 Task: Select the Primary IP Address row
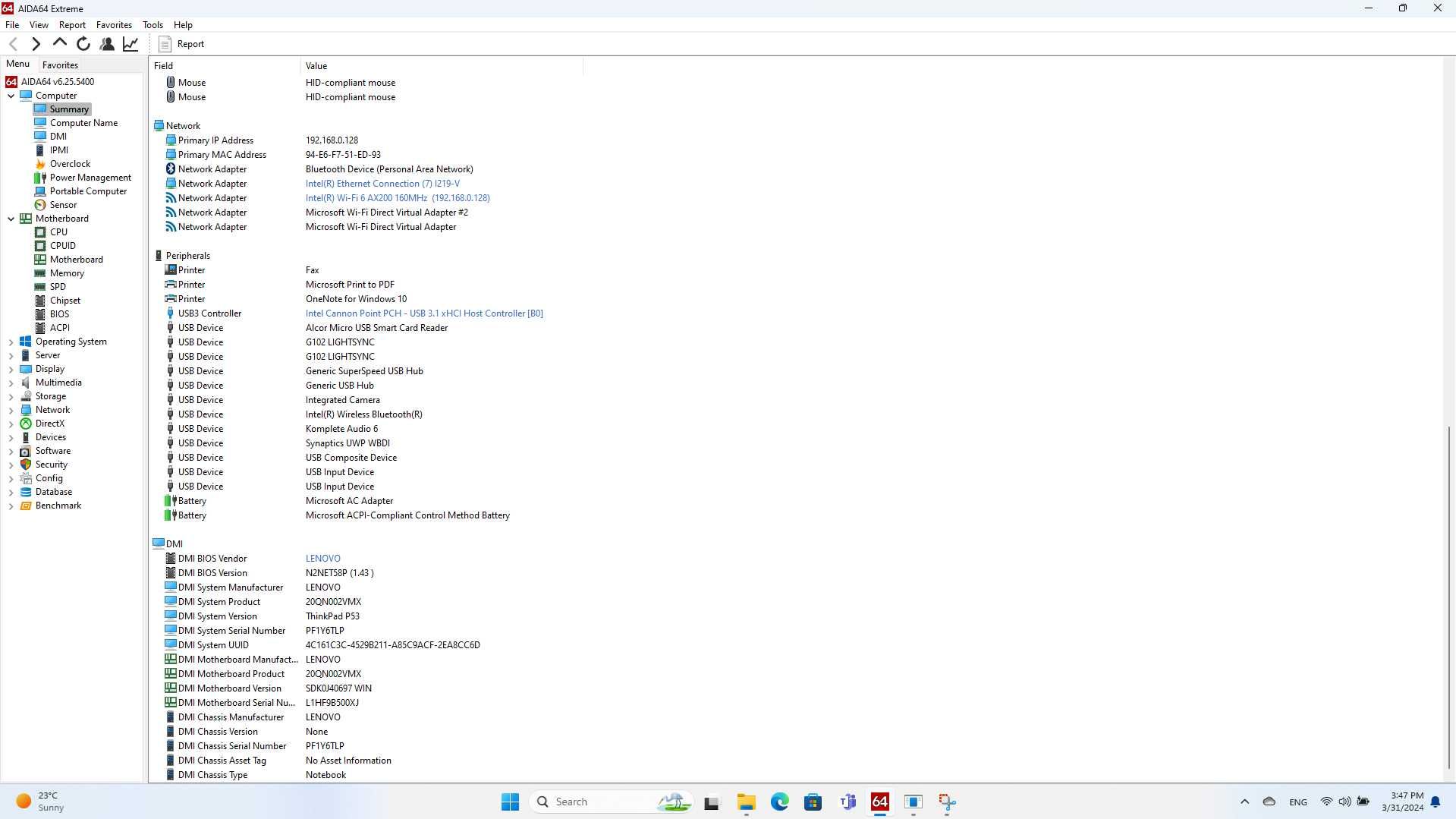[x=367, y=140]
